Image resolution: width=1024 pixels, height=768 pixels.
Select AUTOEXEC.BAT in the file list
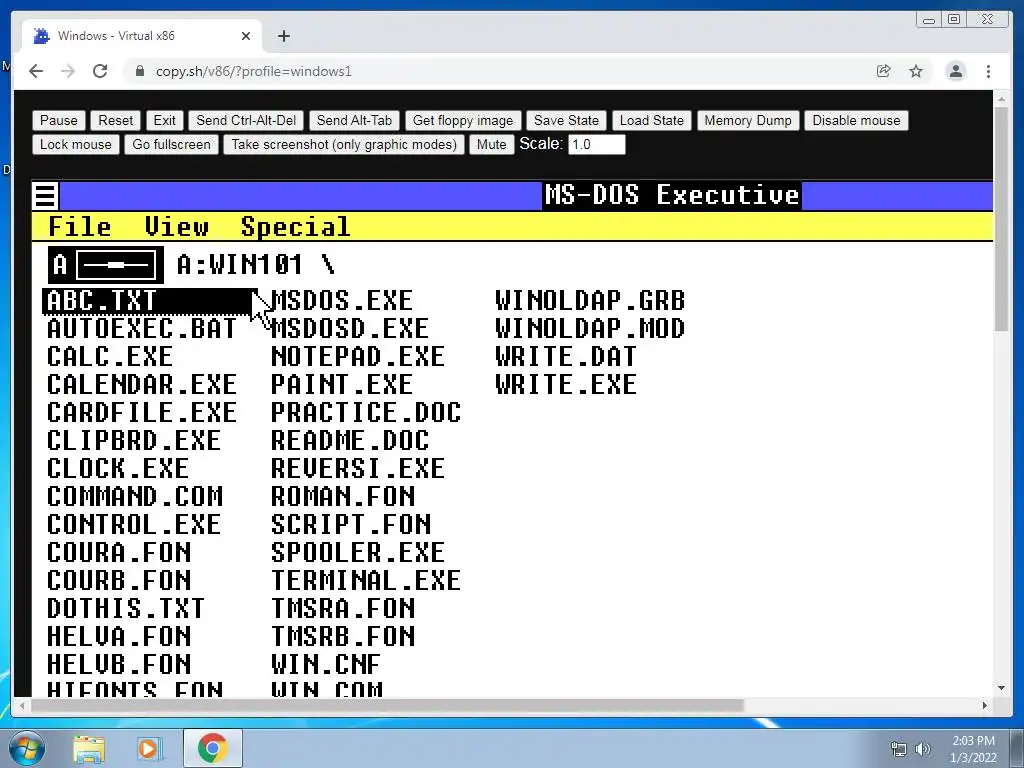[142, 328]
